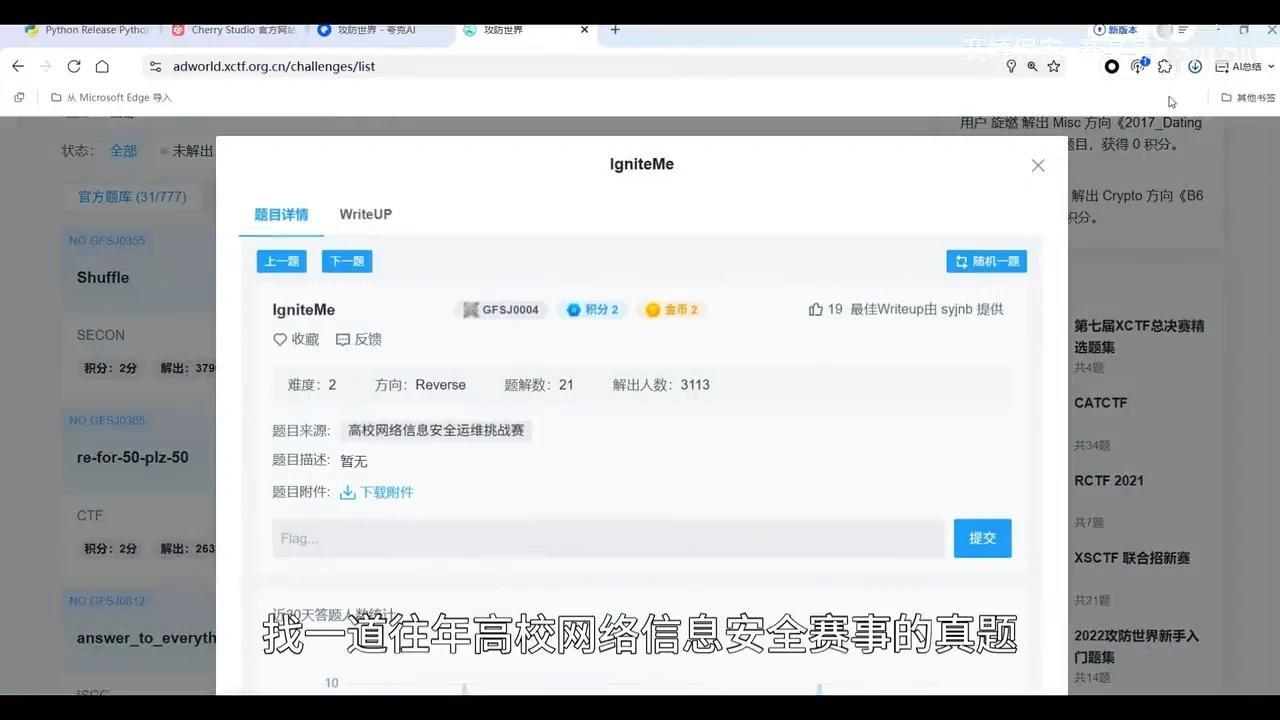Open the browser home page icon

pos(102,66)
